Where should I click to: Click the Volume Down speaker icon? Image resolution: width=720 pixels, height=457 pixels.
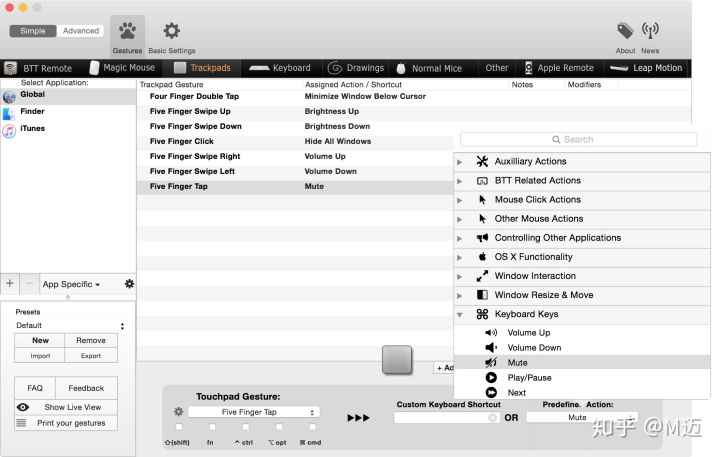pos(491,348)
